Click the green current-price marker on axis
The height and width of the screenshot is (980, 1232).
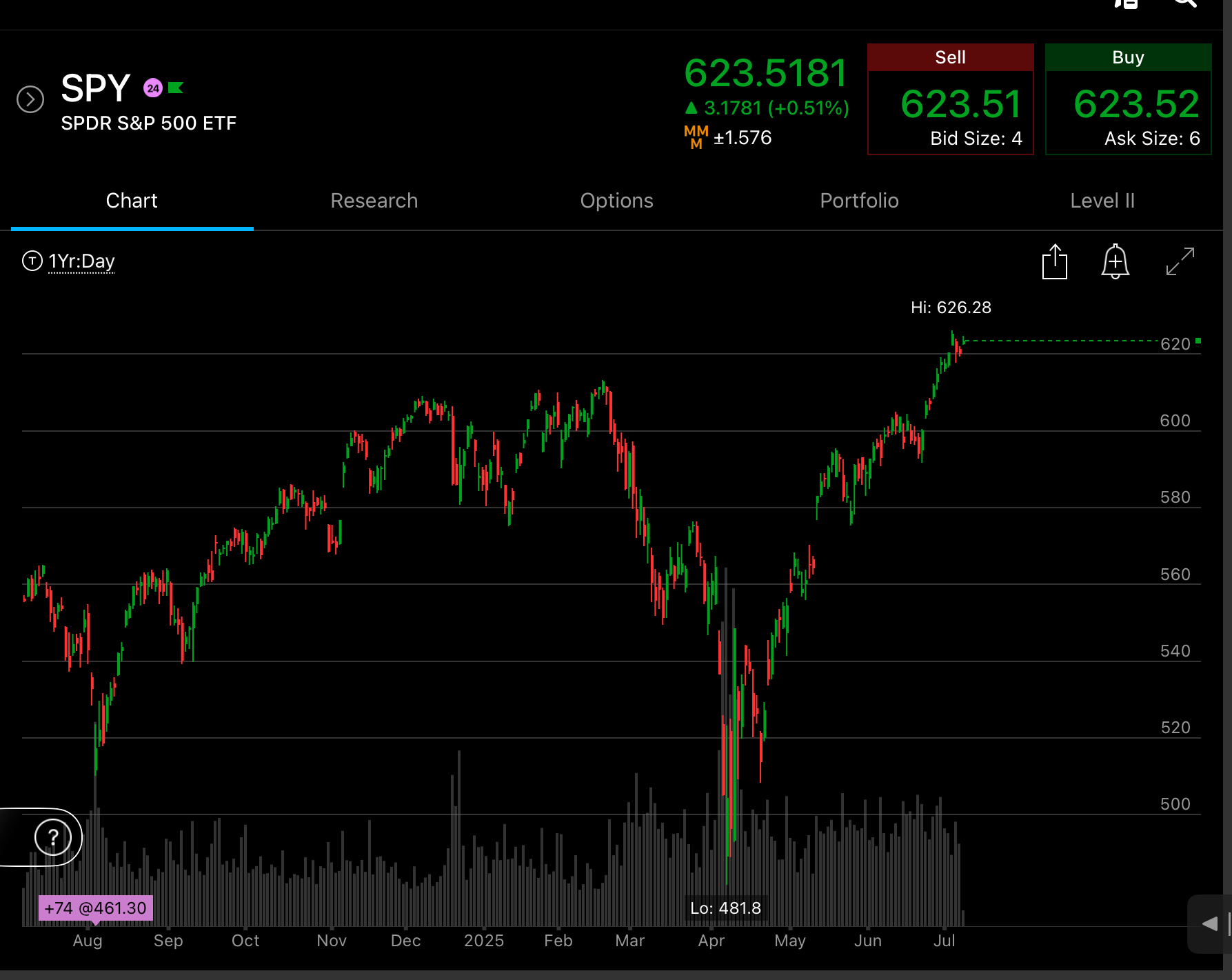click(1198, 341)
